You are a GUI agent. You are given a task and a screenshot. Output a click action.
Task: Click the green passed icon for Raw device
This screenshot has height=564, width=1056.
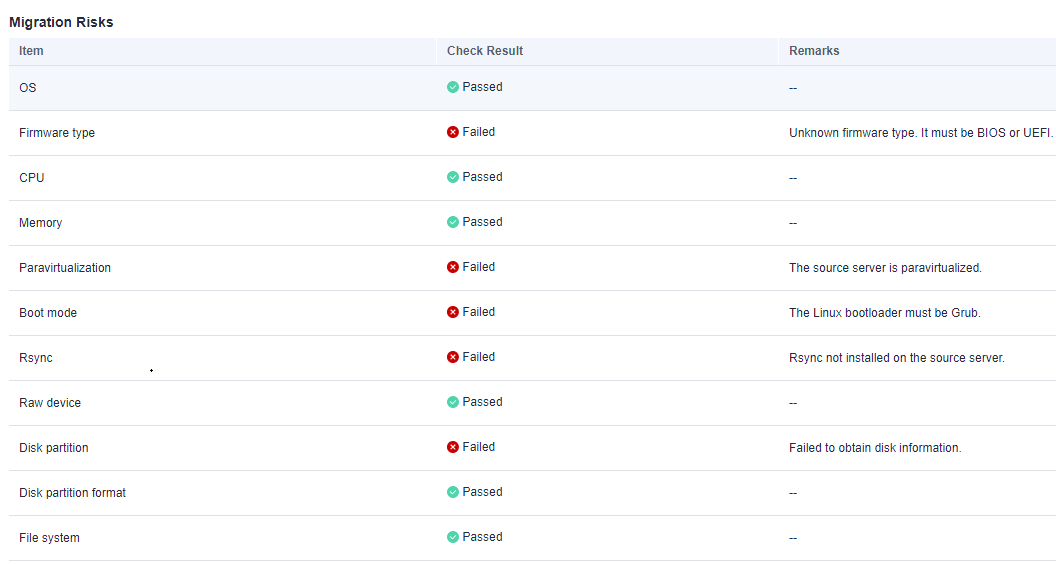point(453,402)
